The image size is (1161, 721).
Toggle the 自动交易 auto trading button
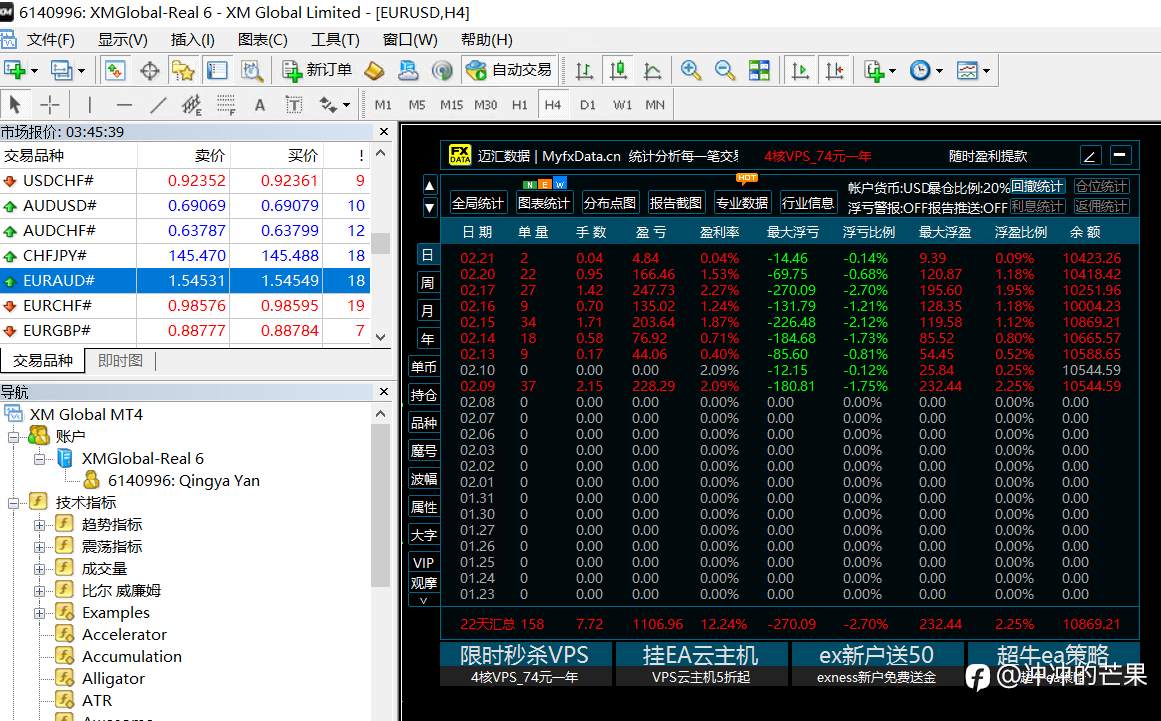pos(509,70)
